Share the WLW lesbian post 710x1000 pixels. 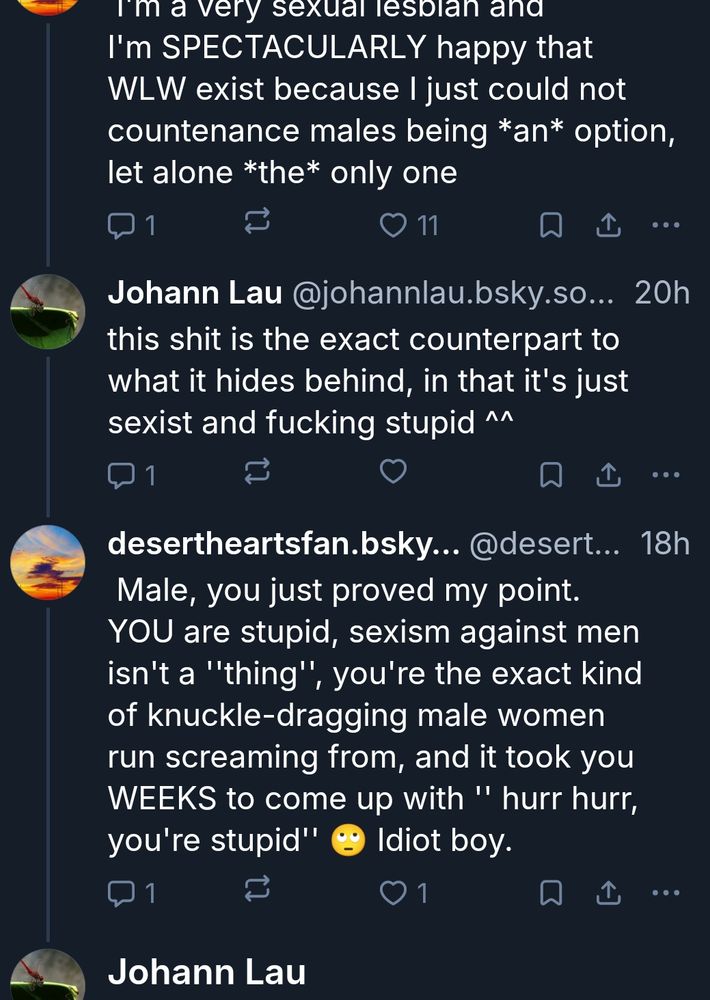(x=607, y=227)
